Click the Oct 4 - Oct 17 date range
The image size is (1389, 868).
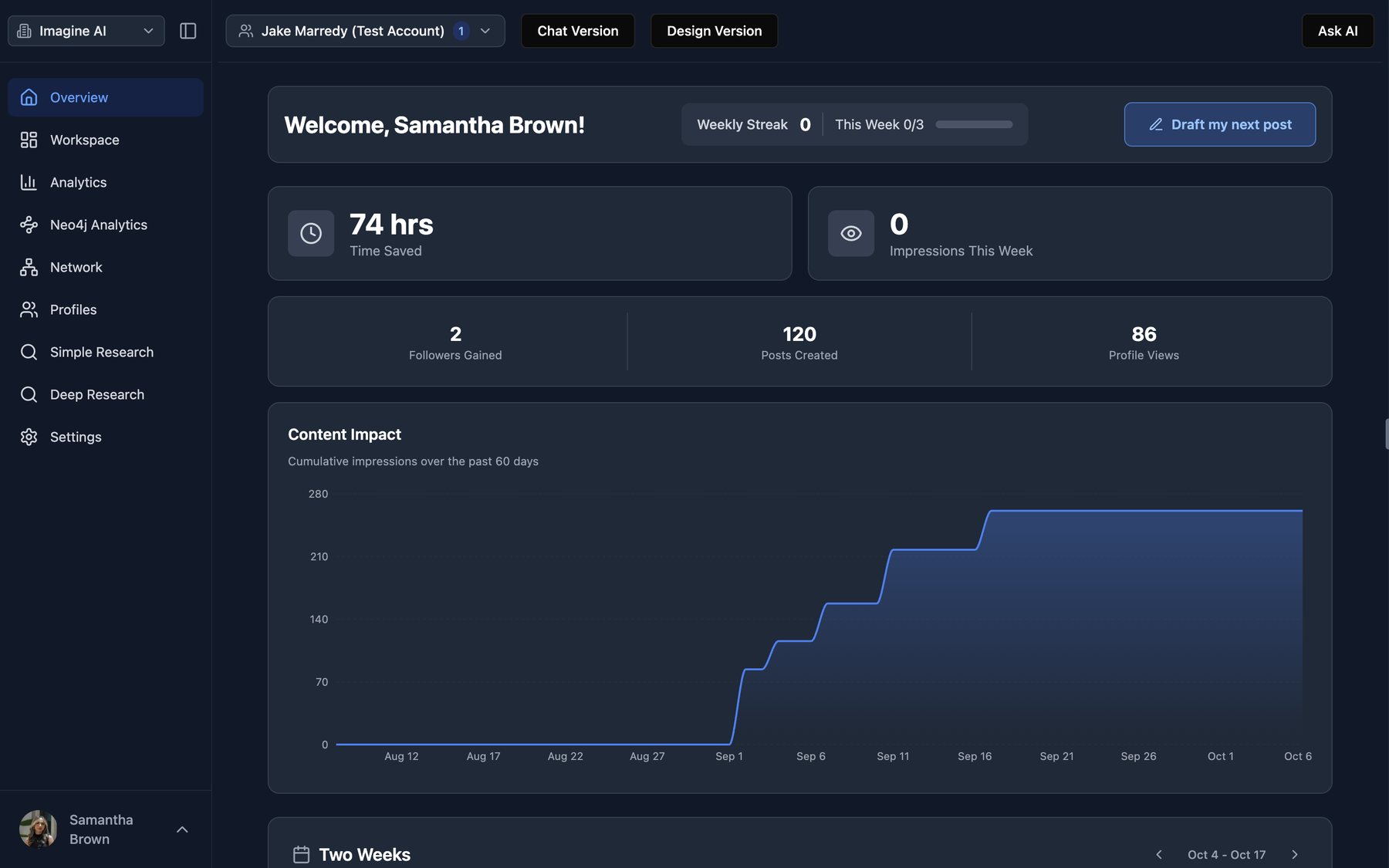pos(1226,854)
